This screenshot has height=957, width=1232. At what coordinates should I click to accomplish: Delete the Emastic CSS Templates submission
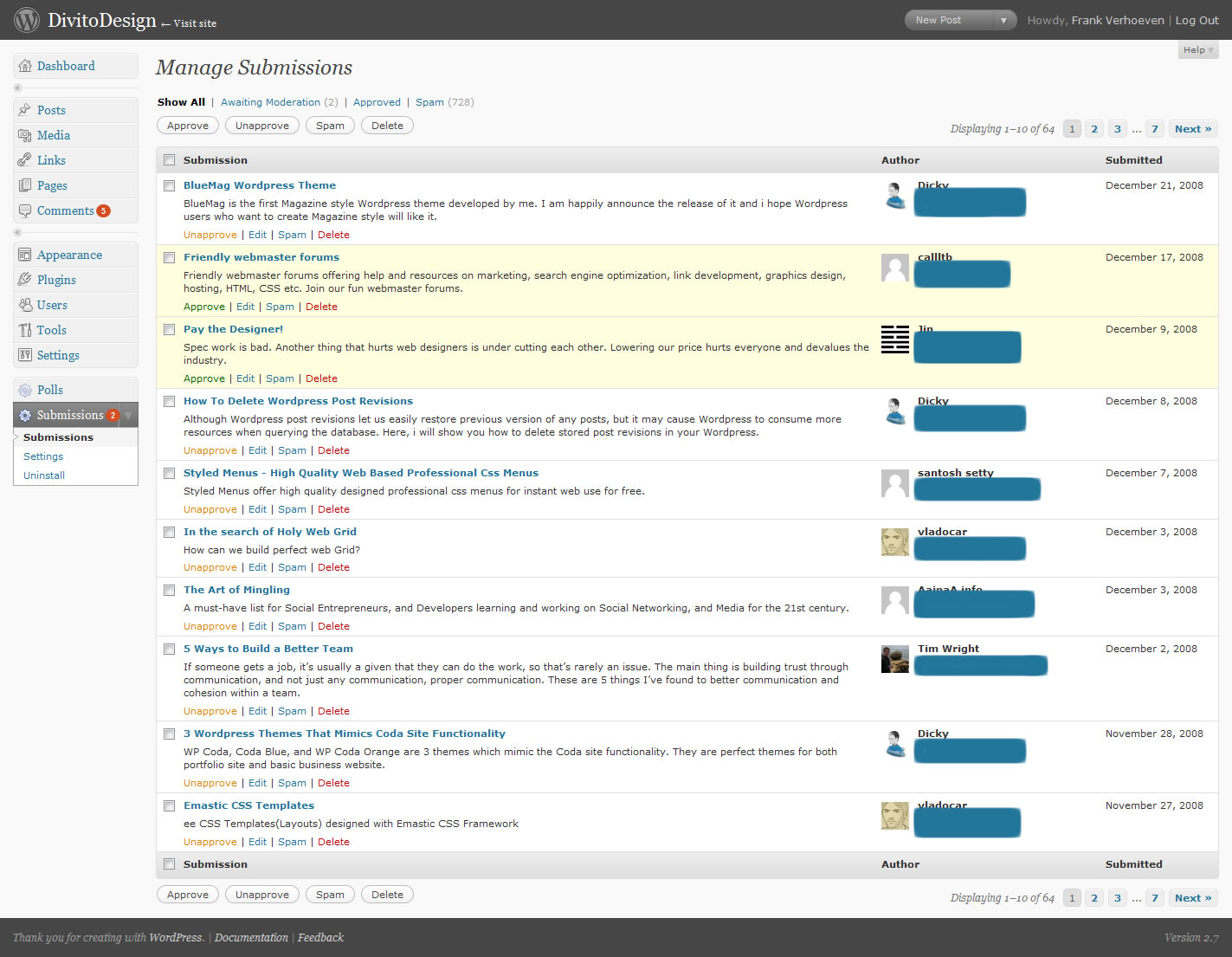point(333,842)
